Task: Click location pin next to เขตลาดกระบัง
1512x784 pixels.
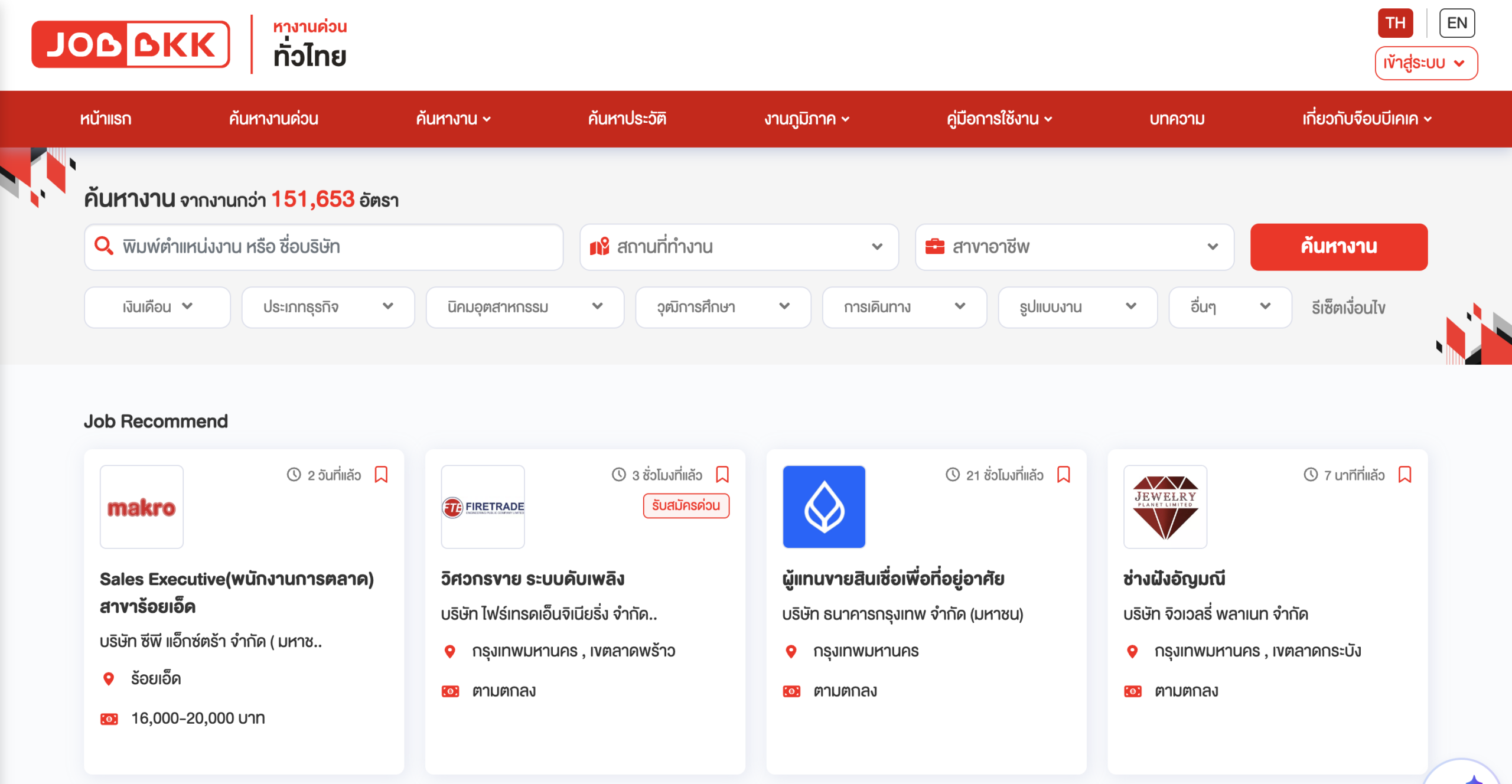Action: (x=1132, y=652)
